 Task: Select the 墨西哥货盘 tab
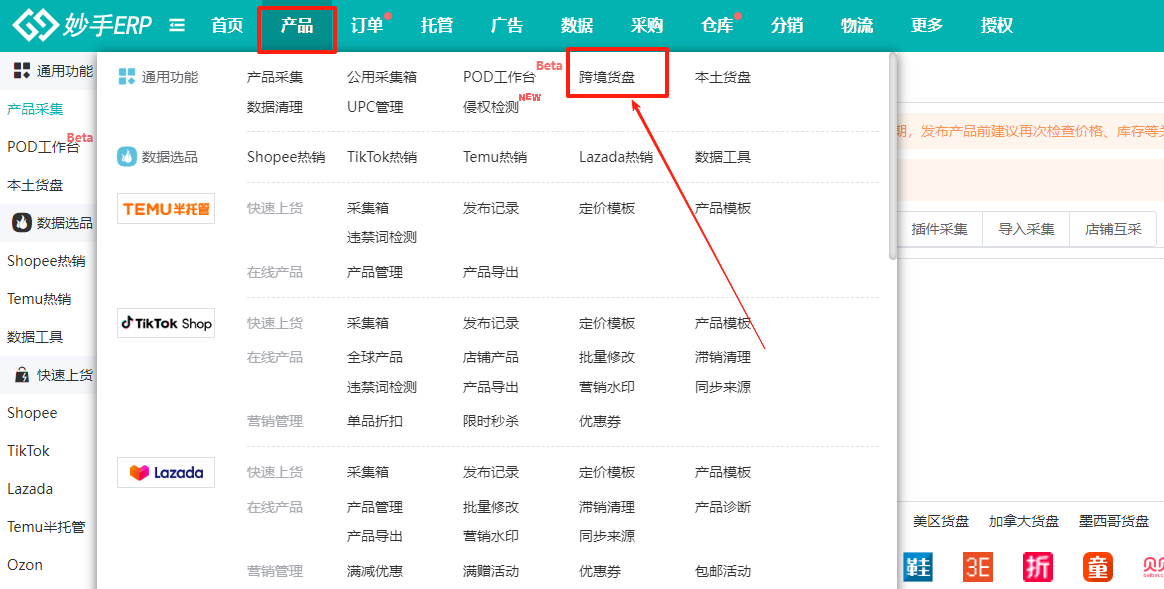click(x=1114, y=521)
